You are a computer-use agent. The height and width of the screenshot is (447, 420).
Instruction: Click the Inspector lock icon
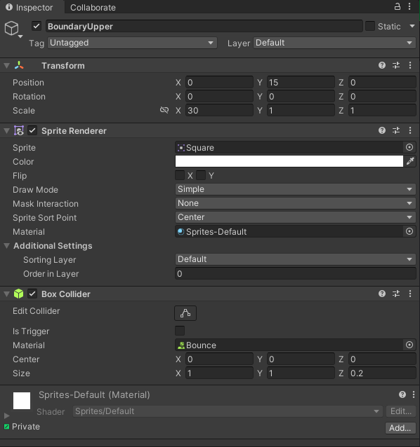pyautogui.click(x=397, y=6)
